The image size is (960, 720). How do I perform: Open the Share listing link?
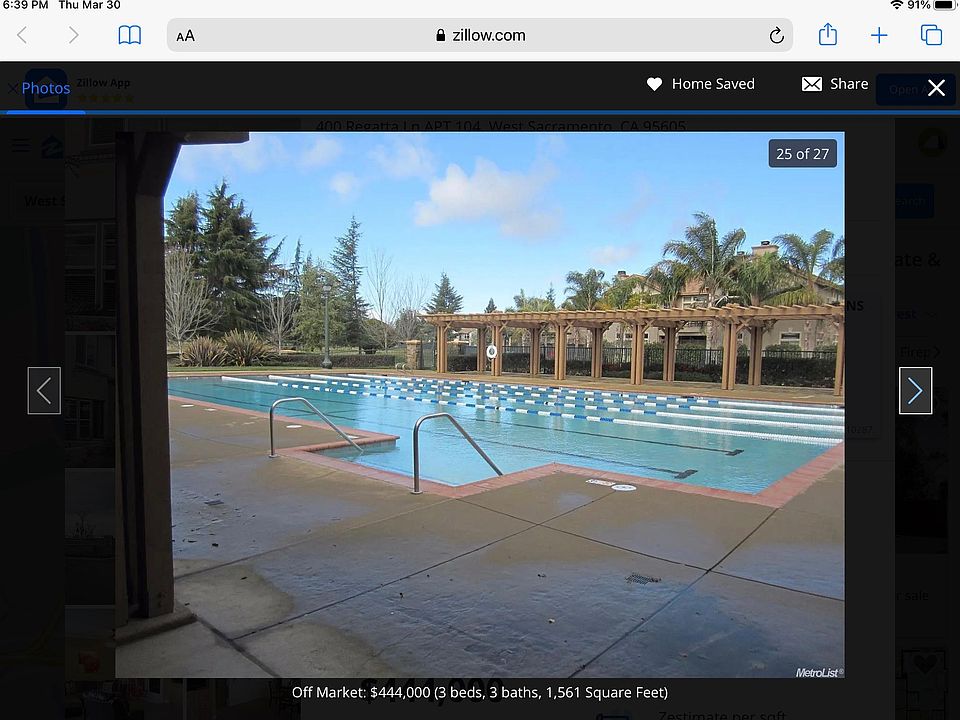click(849, 84)
